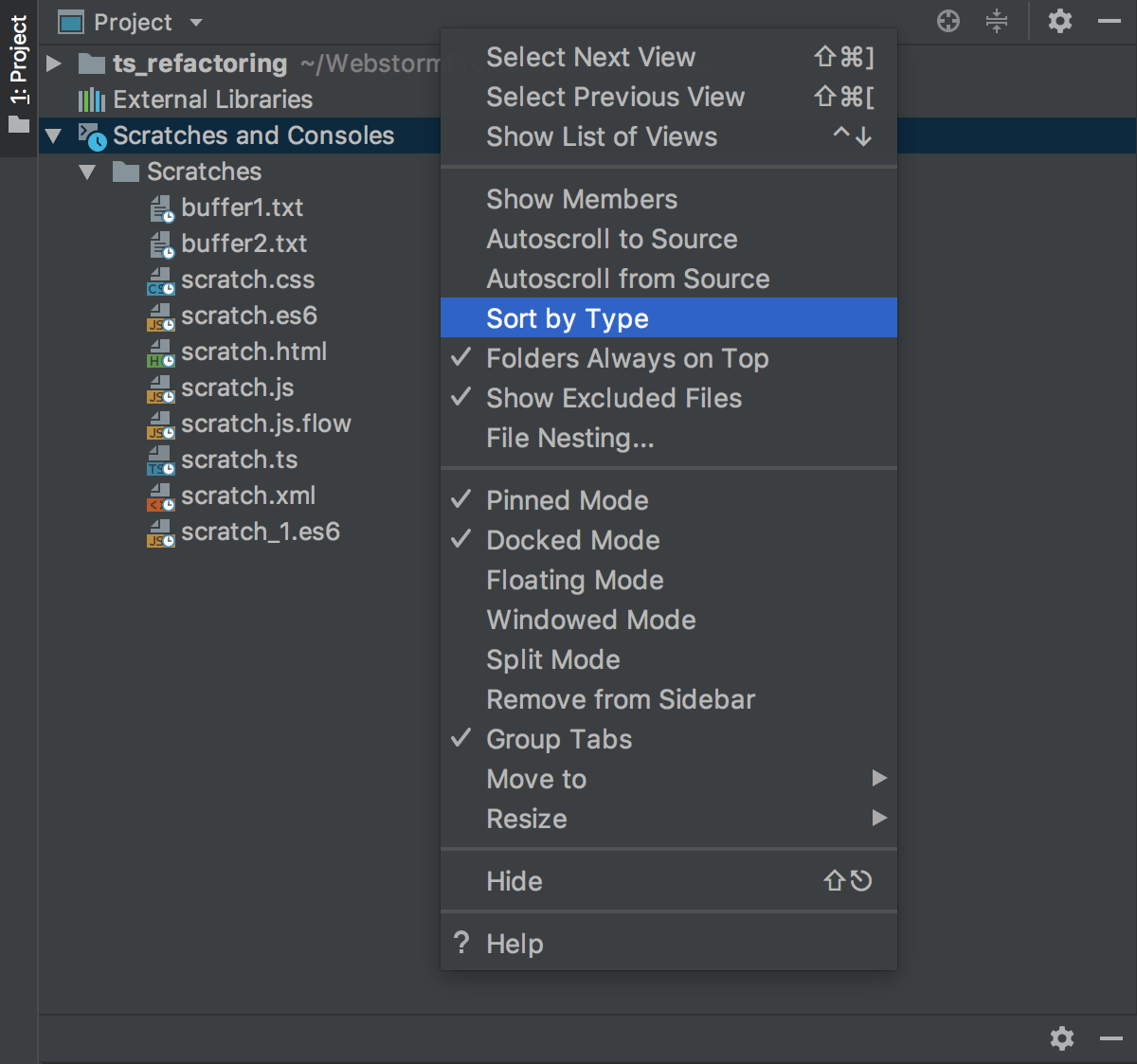The image size is (1137, 1064).
Task: Click the External Libraries icon
Action: coord(91,99)
